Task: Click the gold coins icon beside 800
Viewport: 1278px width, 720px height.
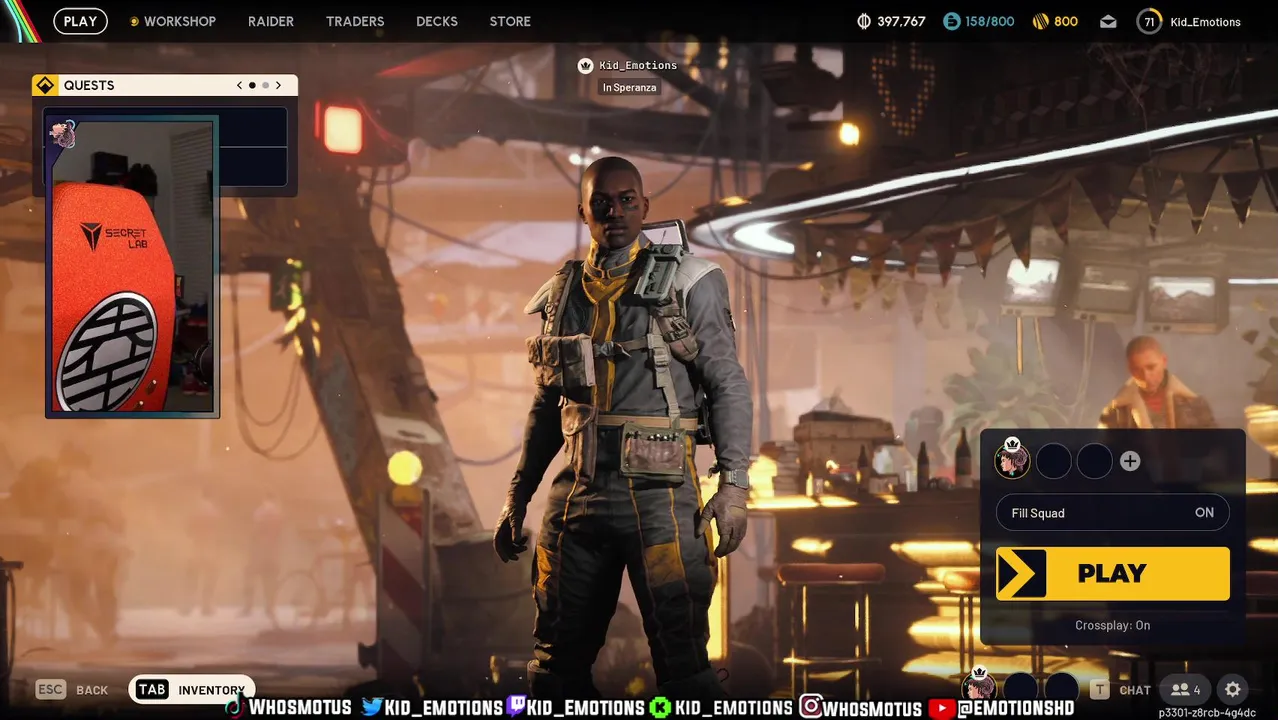Action: (1039, 21)
